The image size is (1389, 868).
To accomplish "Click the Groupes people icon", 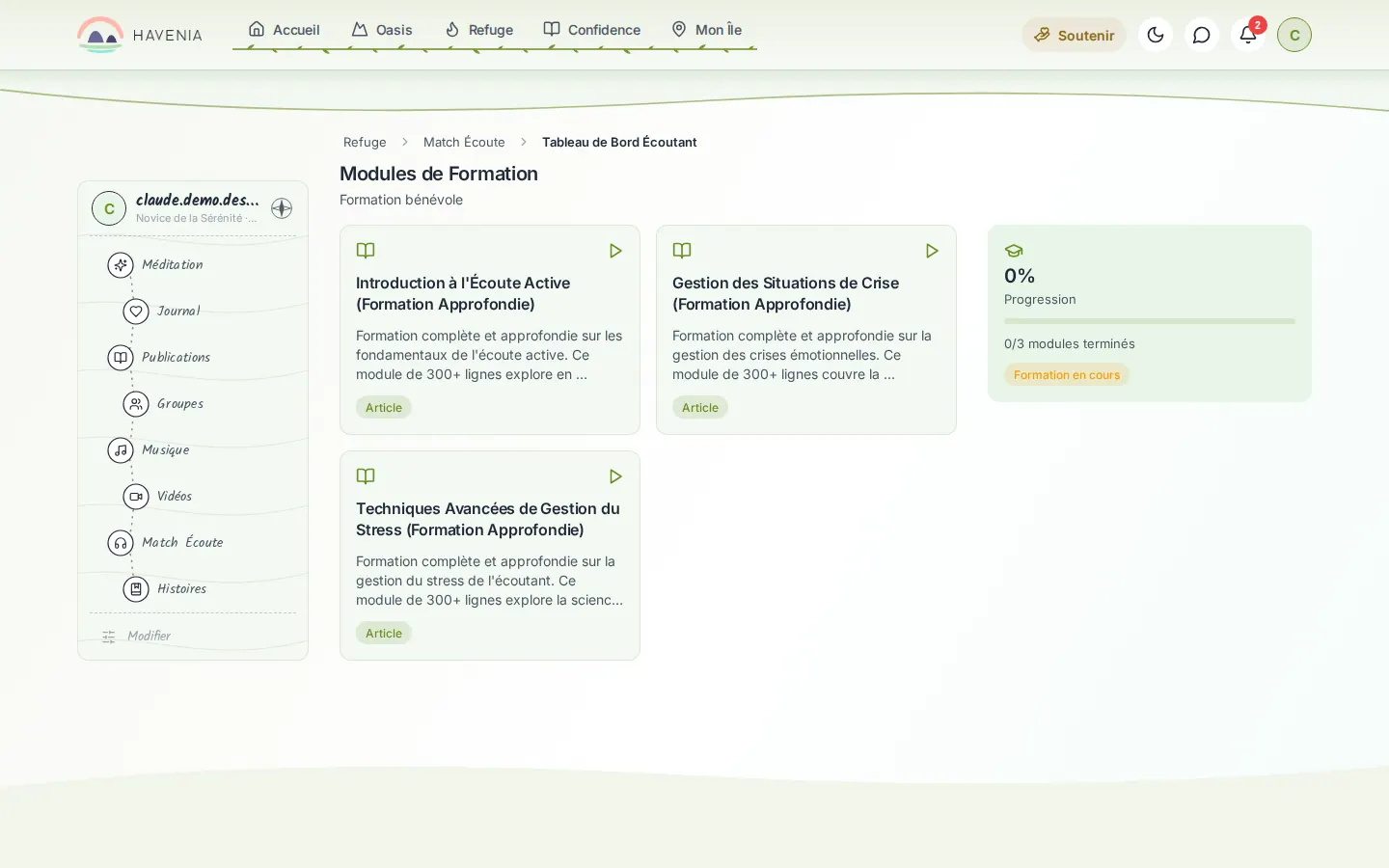I will pos(136,403).
